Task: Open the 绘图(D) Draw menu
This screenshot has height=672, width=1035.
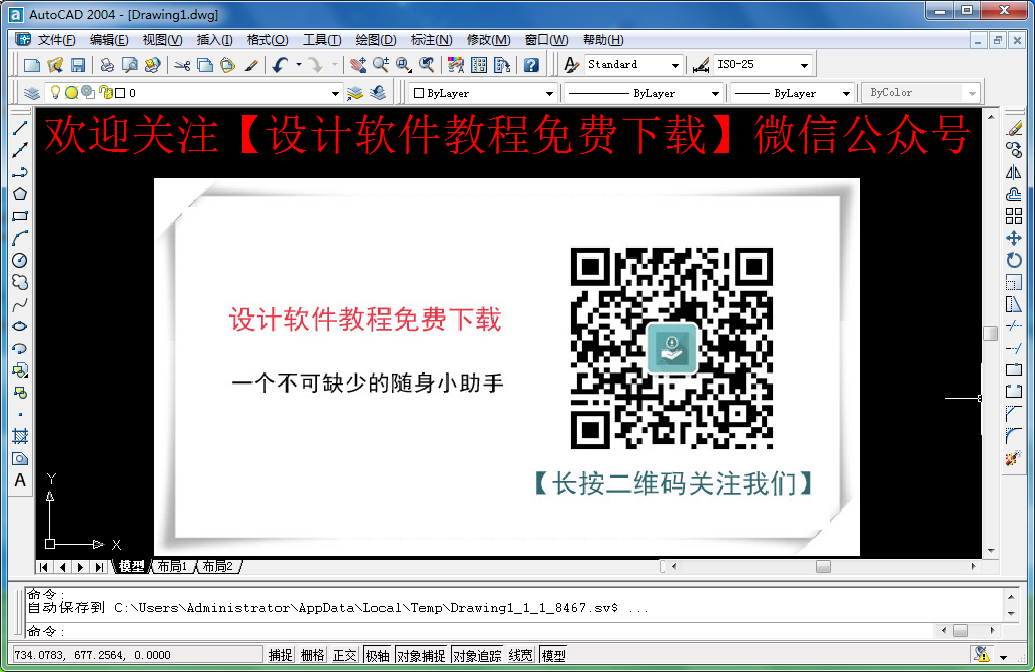Action: pos(376,40)
